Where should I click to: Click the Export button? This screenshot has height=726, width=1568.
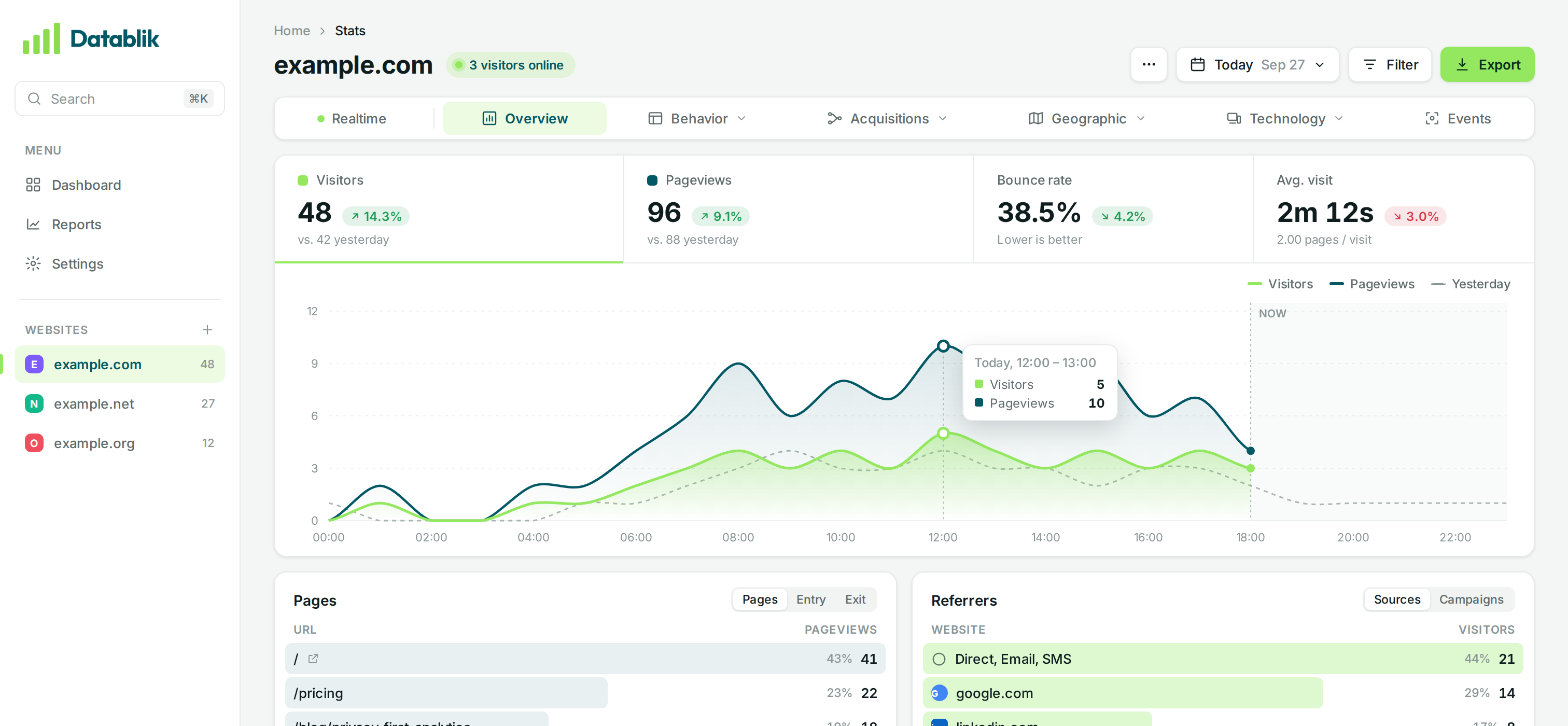point(1487,64)
